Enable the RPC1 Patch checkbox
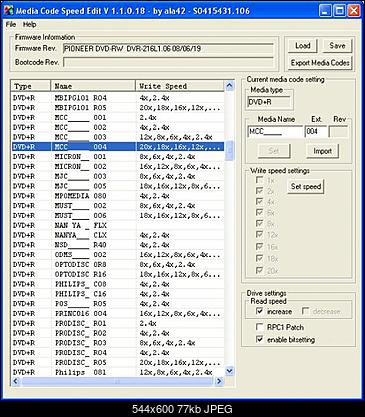 pos(259,327)
